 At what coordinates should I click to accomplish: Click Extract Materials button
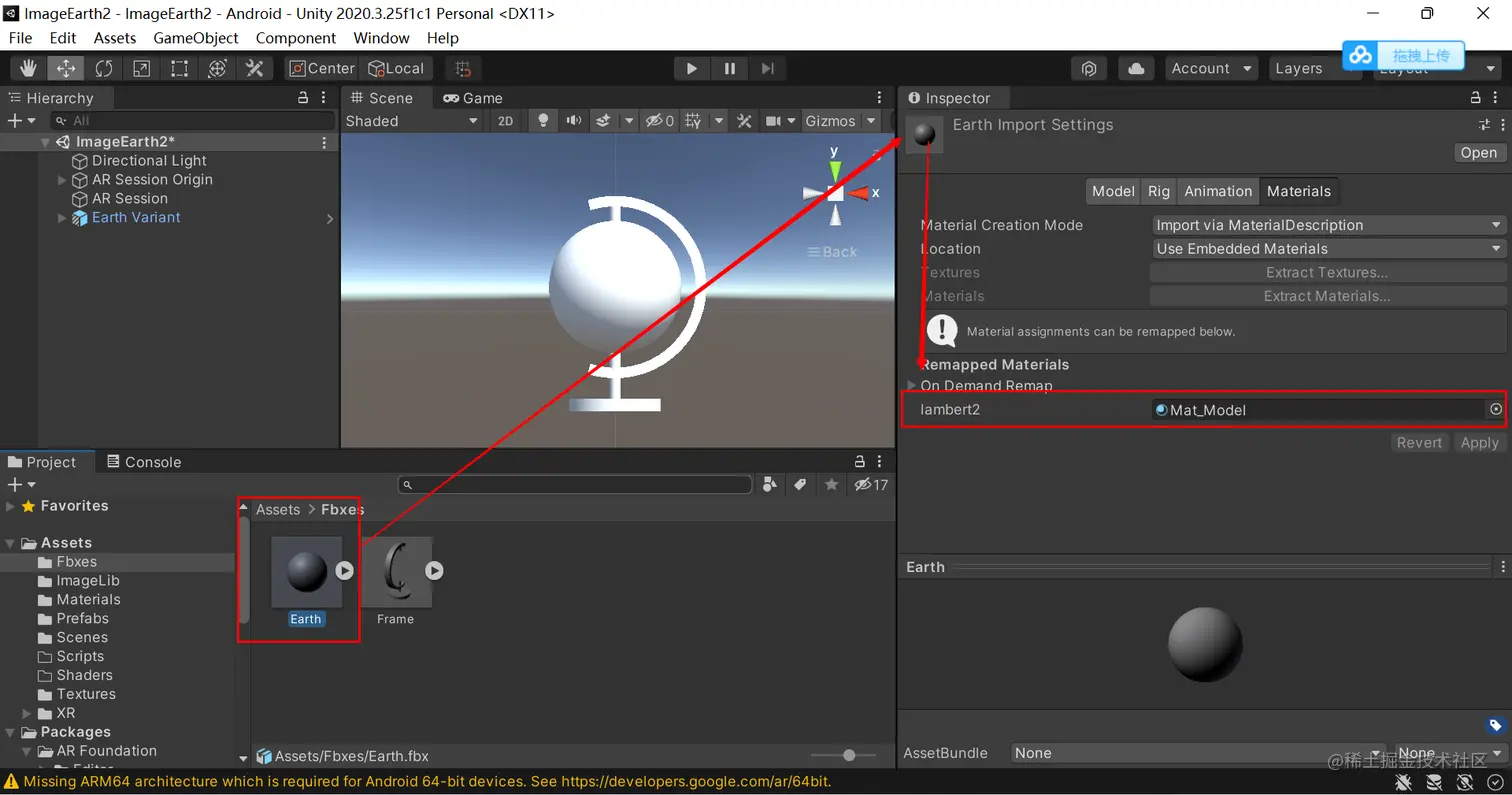1327,296
